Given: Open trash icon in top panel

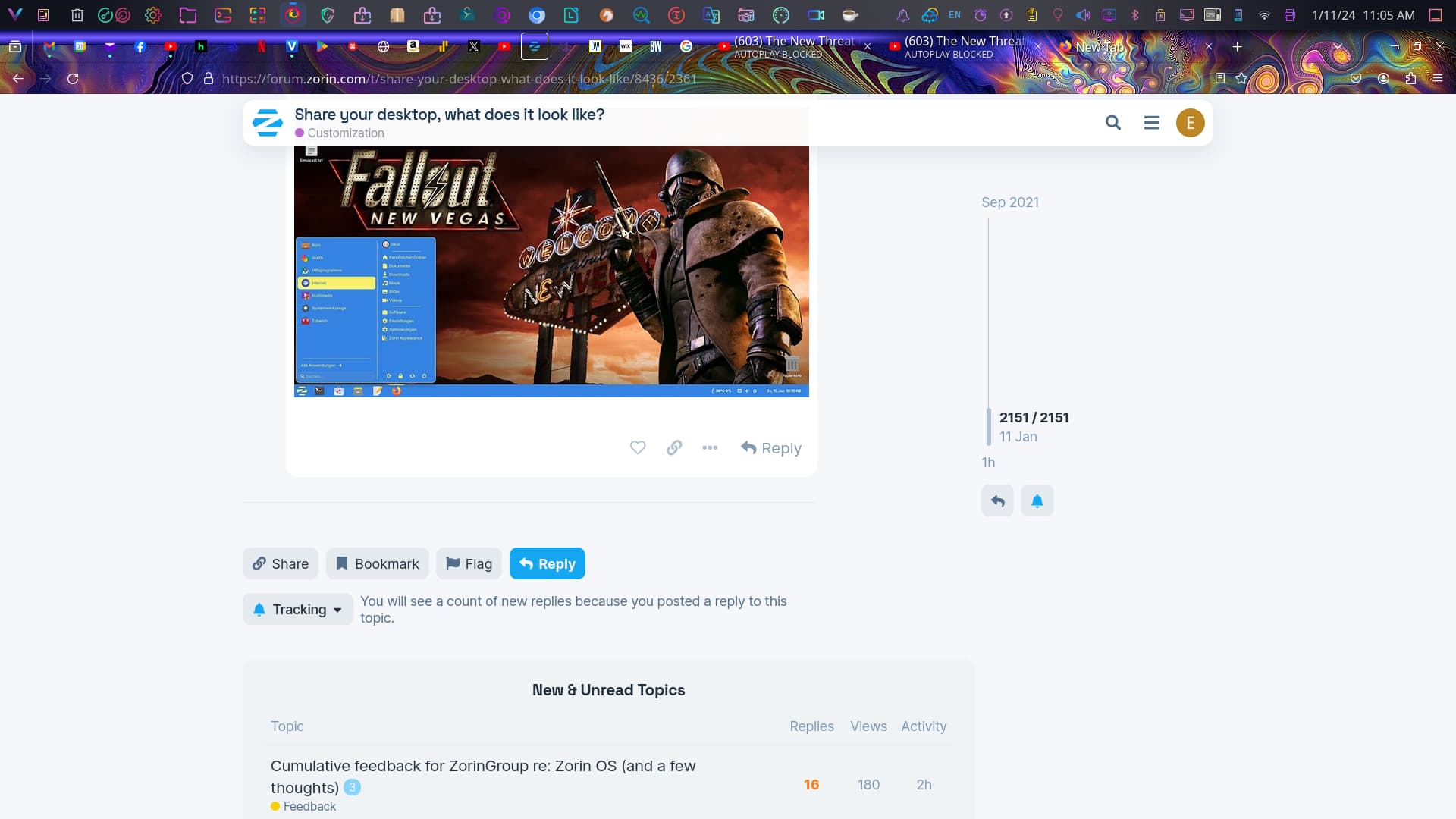Looking at the screenshot, I should pyautogui.click(x=77, y=14).
